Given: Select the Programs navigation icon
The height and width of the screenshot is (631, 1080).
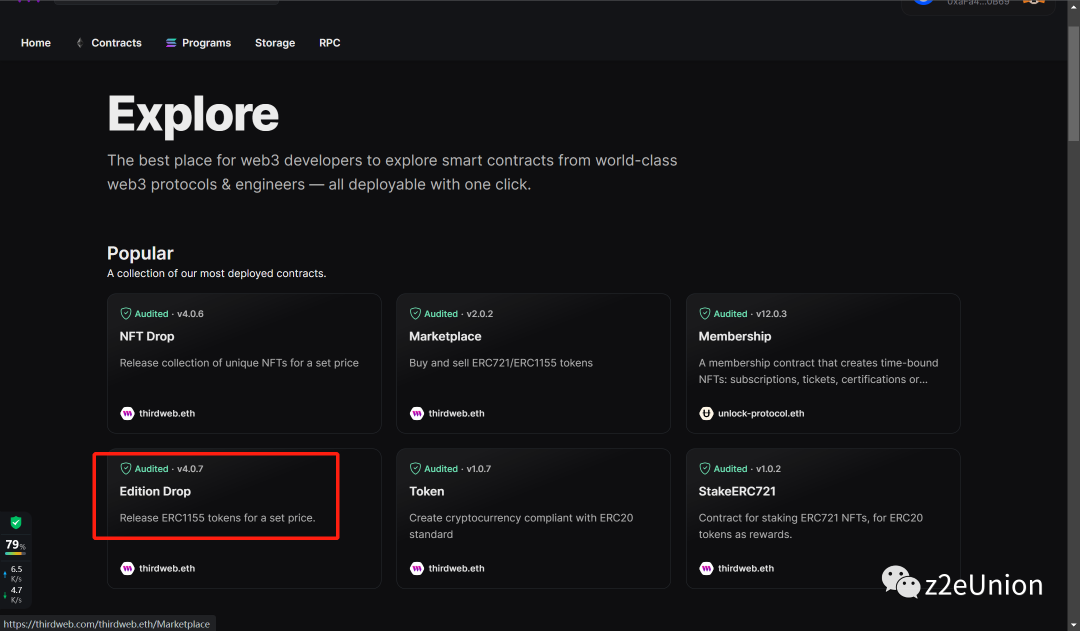Looking at the screenshot, I should coord(170,42).
